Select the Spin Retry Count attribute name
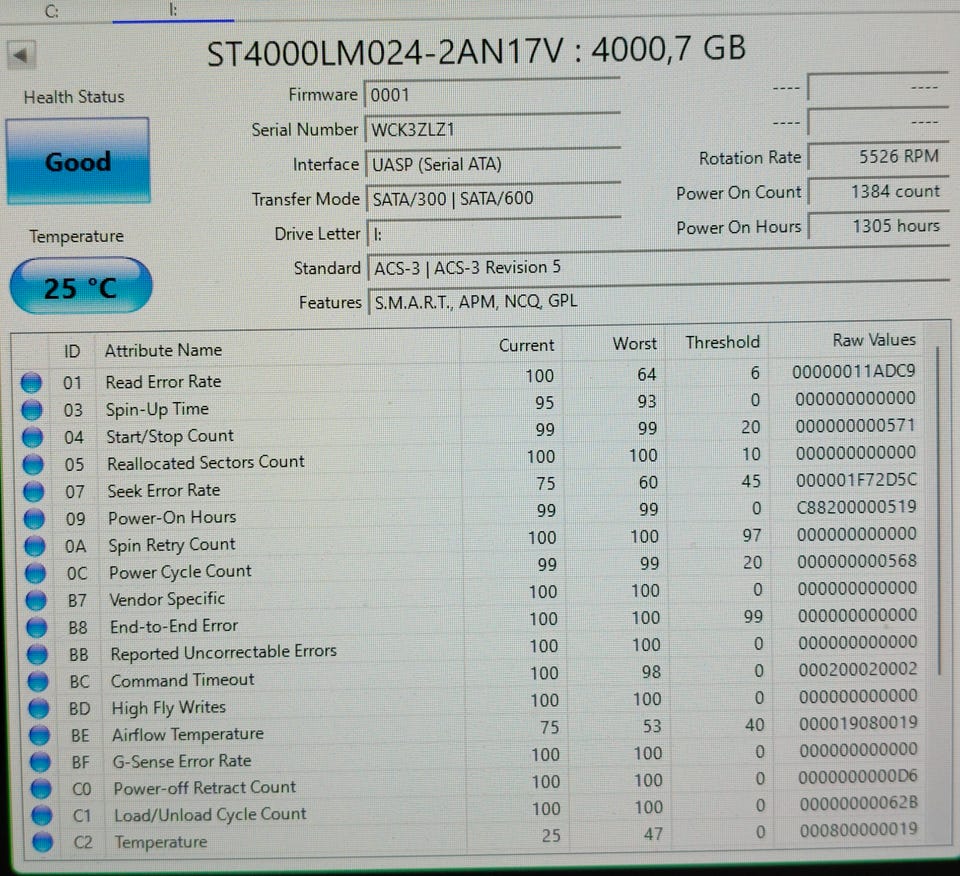Viewport: 960px width, 876px height. tap(171, 544)
